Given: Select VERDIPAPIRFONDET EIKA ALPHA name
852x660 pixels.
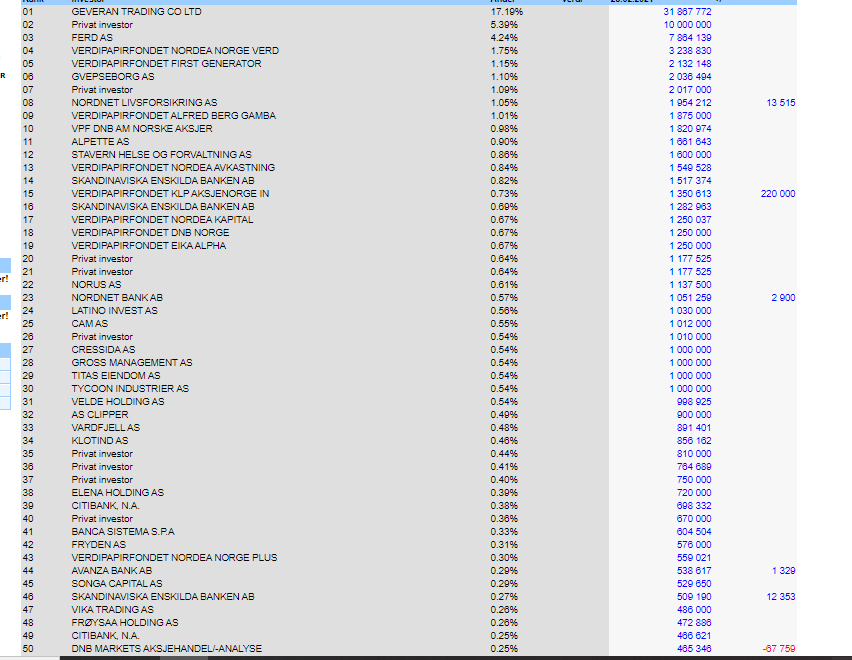Looking at the screenshot, I should pos(149,246).
